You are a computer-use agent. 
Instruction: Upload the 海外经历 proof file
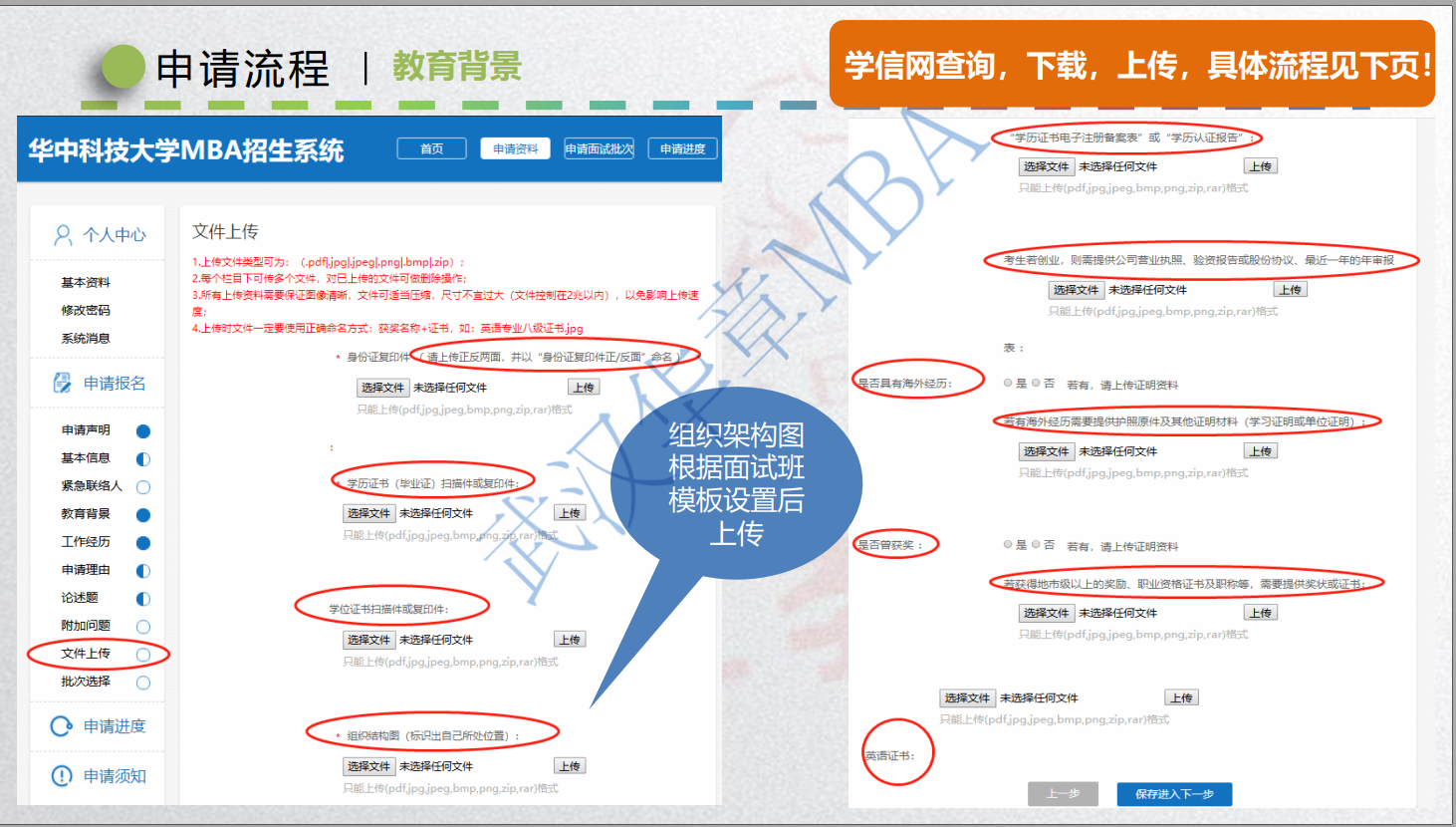(1261, 451)
